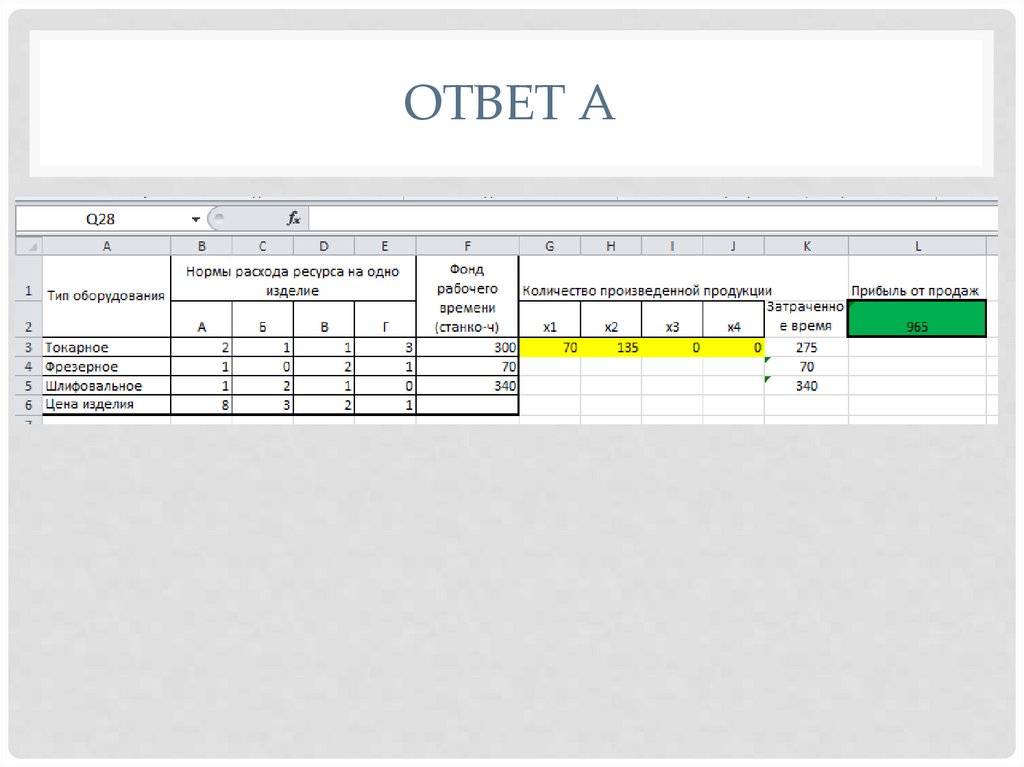Select row header 6
This screenshot has height=767, width=1024.
[x=29, y=405]
